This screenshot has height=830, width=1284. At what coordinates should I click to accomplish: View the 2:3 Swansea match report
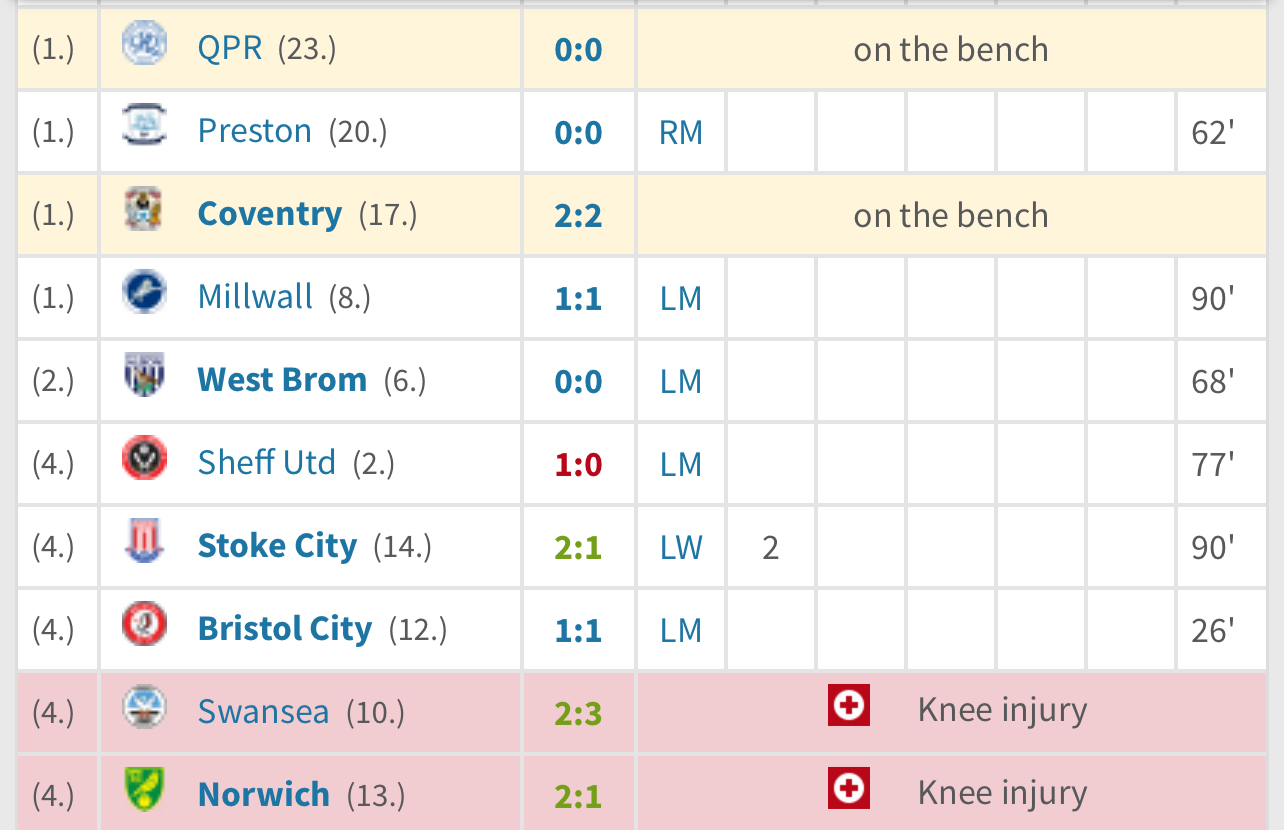coord(578,713)
